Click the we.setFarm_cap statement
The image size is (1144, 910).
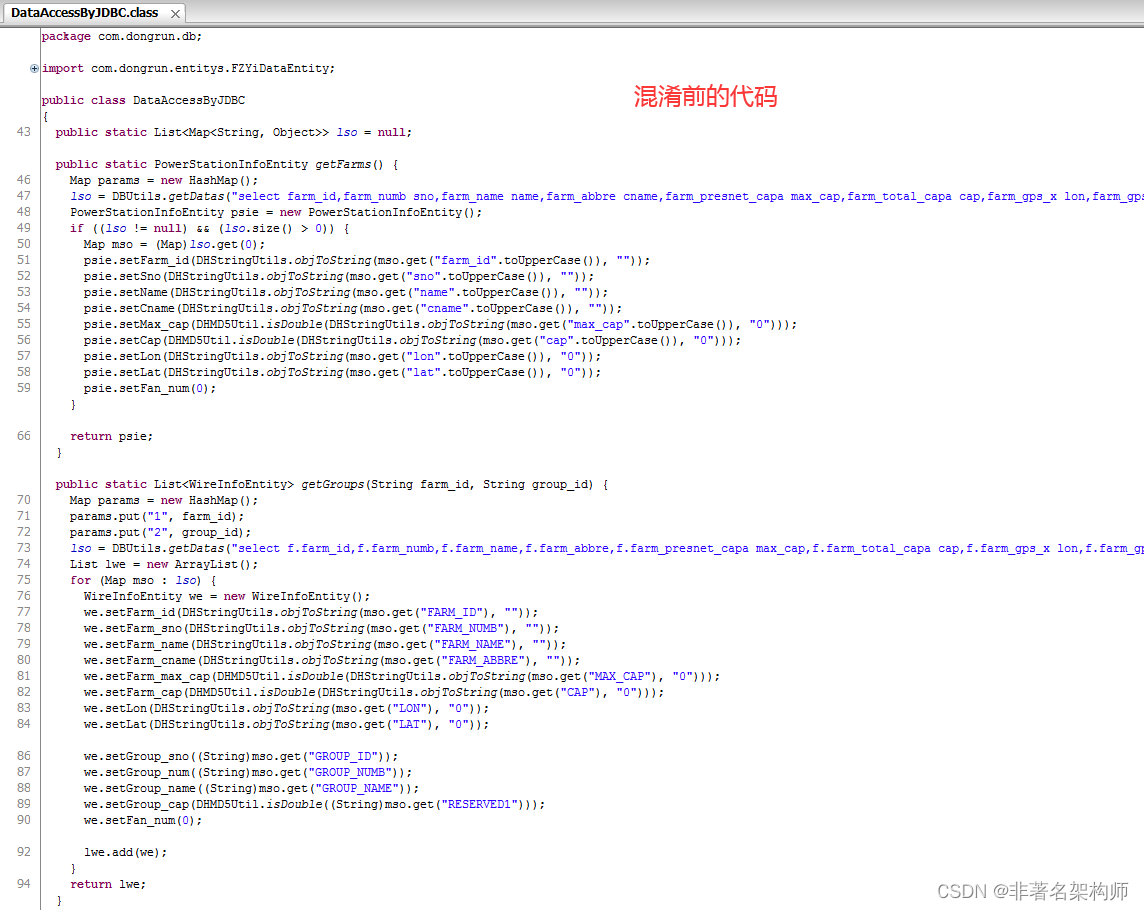(374, 693)
